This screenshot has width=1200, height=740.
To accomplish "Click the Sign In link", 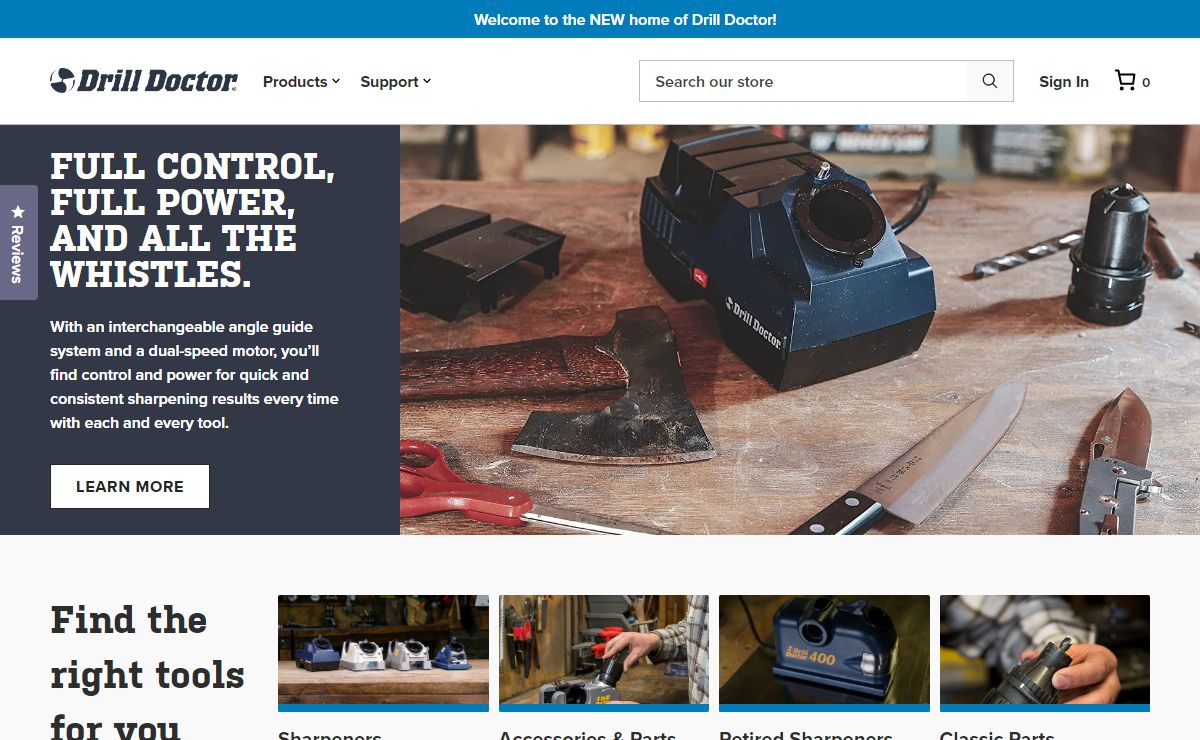I will click(1064, 82).
